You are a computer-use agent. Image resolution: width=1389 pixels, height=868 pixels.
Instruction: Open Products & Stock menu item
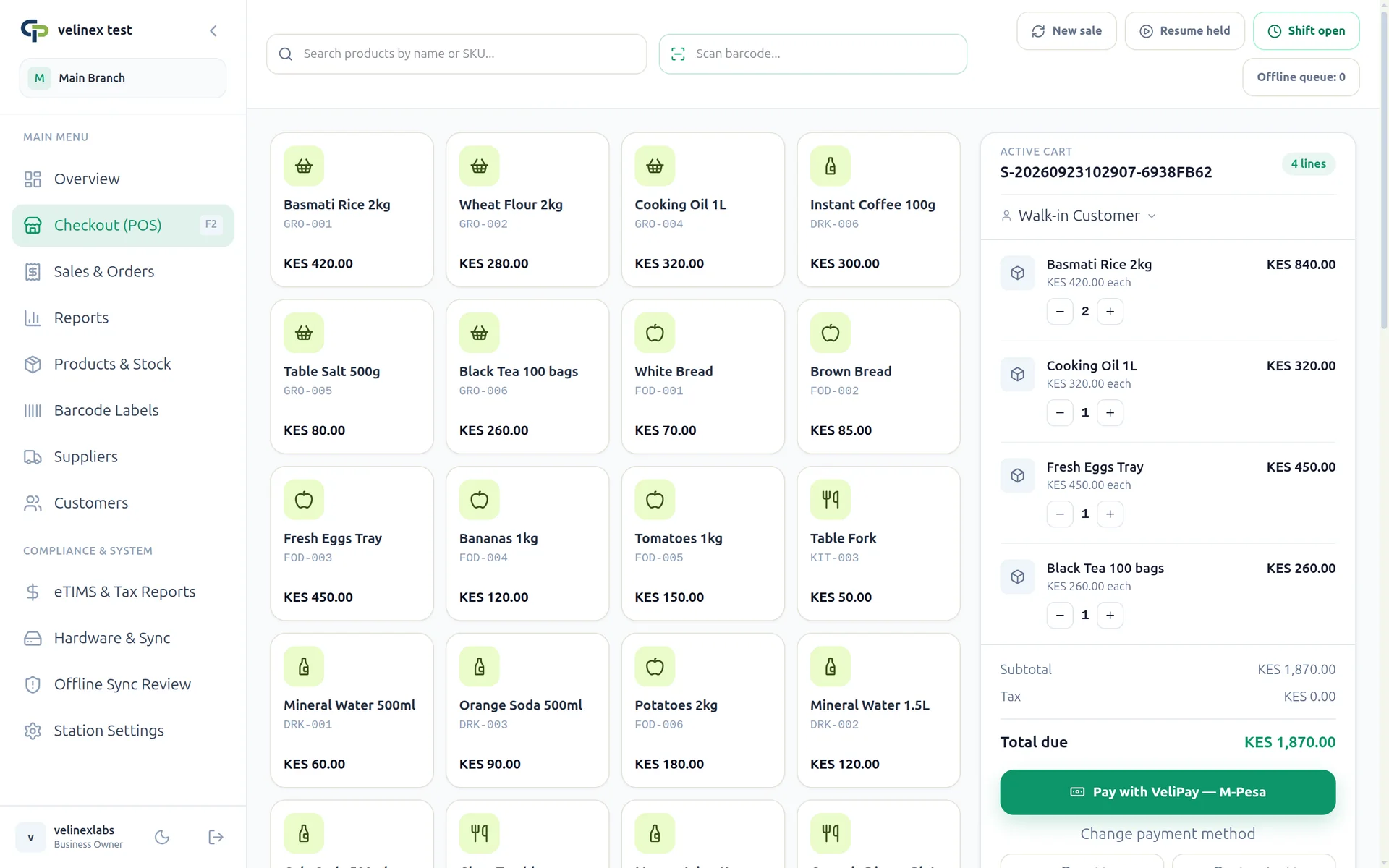point(123,364)
